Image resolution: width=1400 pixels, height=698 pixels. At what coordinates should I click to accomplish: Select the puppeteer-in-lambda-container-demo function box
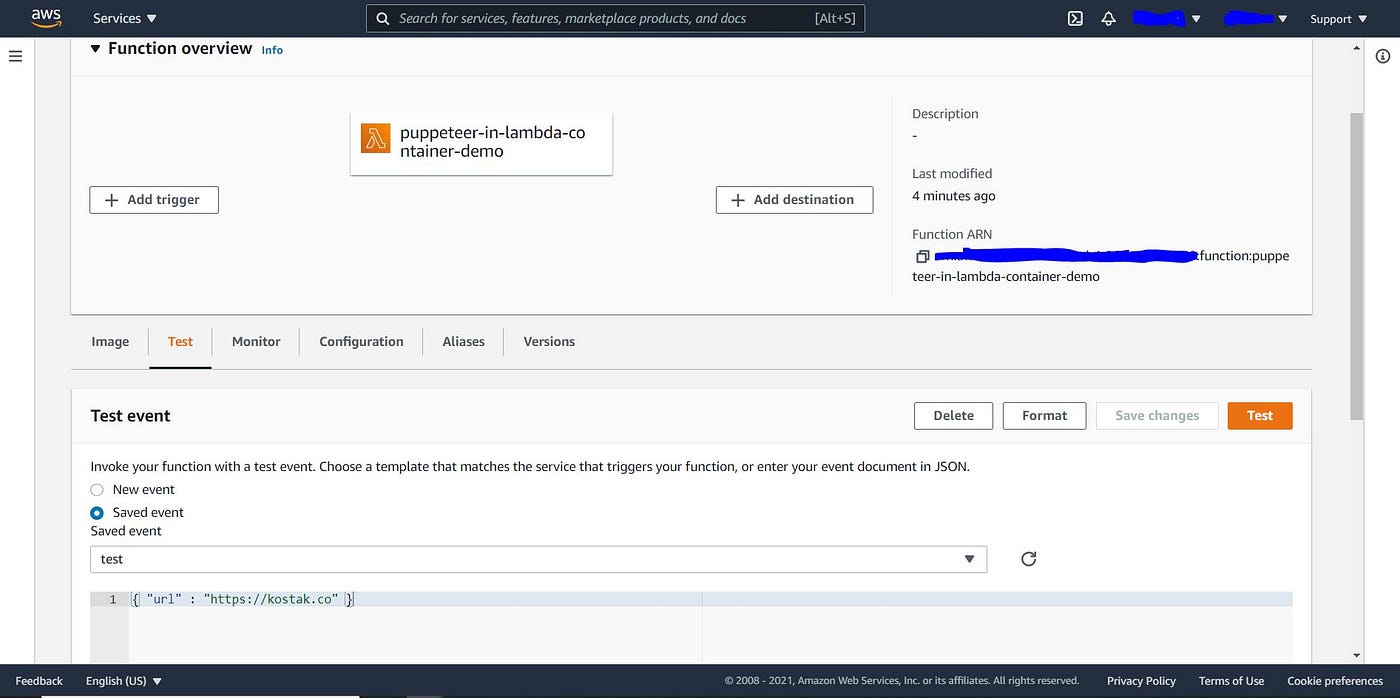(481, 143)
